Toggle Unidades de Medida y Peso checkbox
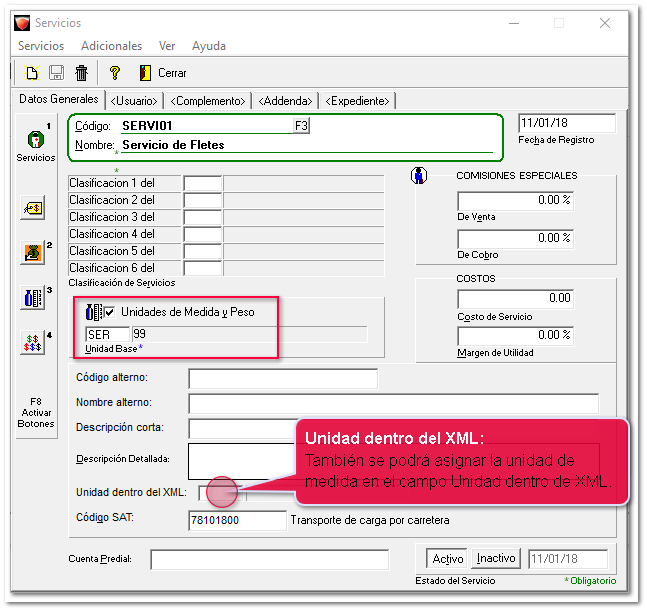647x611 pixels. coord(109,312)
